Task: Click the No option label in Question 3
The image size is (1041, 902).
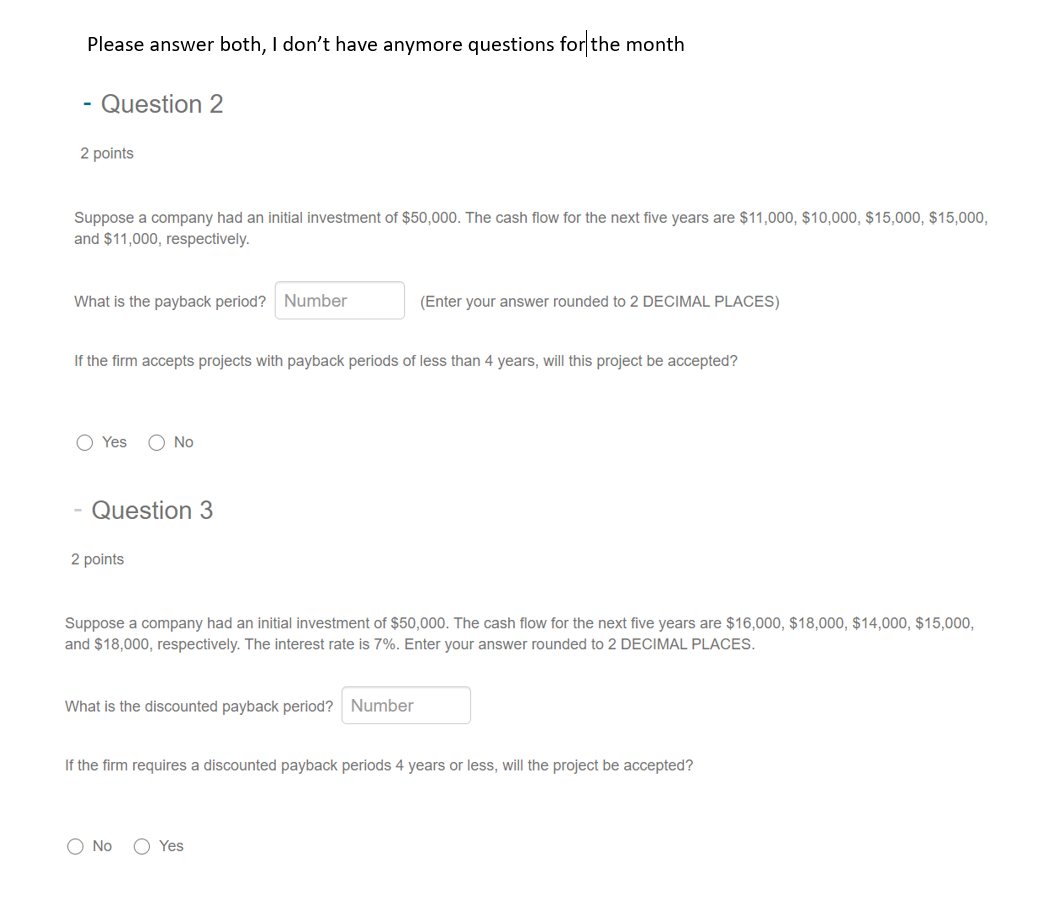Action: (x=102, y=845)
